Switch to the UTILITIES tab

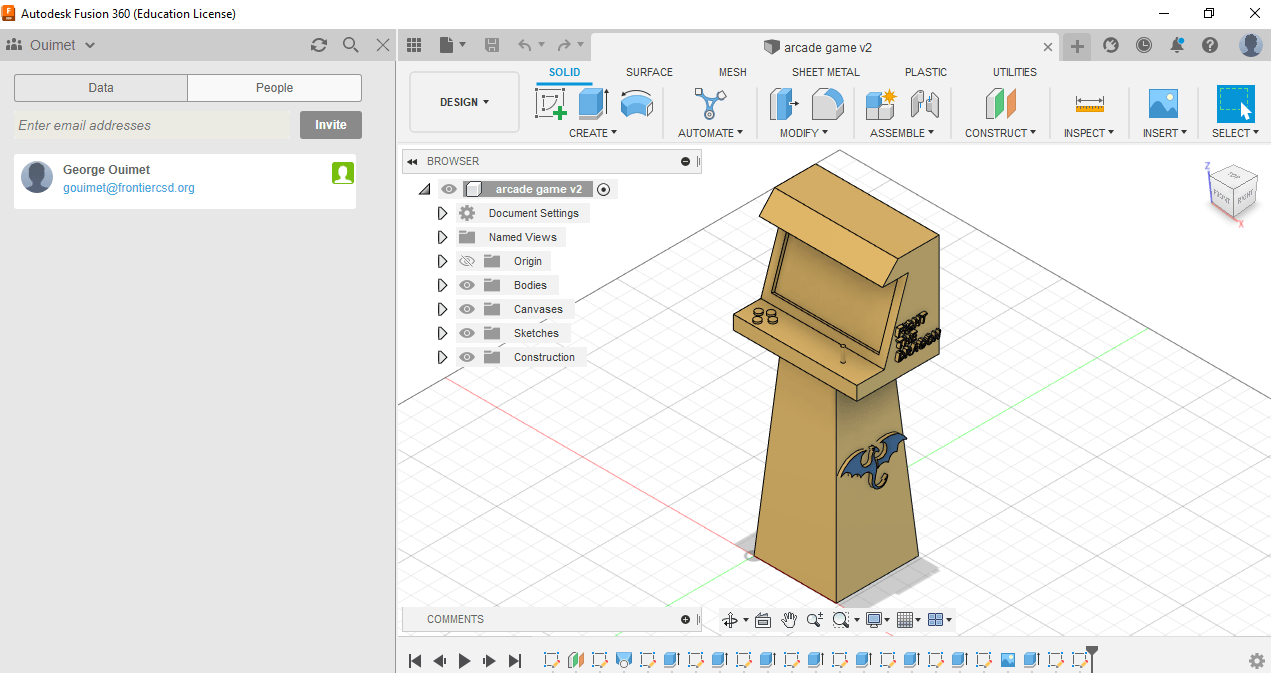pos(1015,72)
